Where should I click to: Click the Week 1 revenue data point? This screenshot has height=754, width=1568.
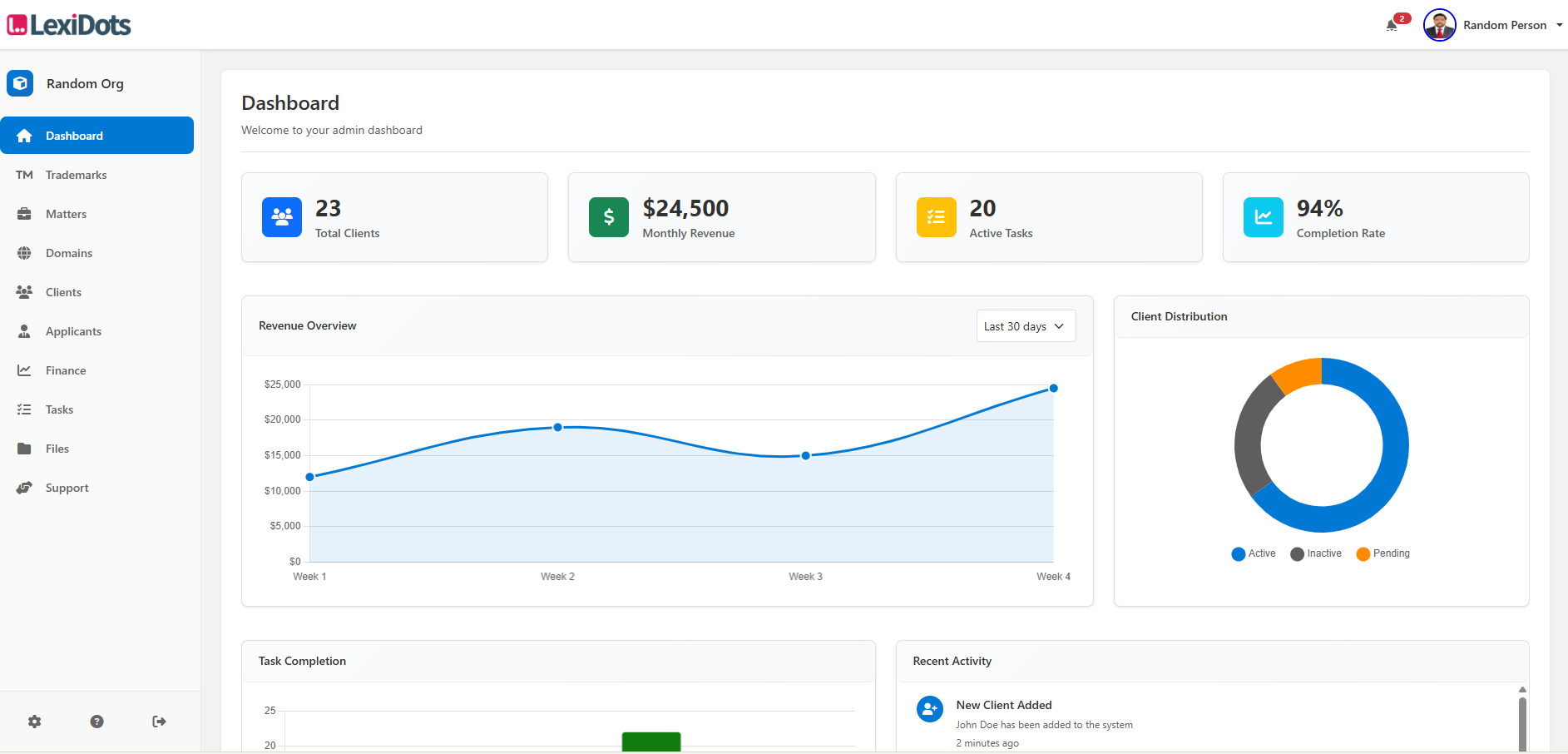[x=310, y=477]
